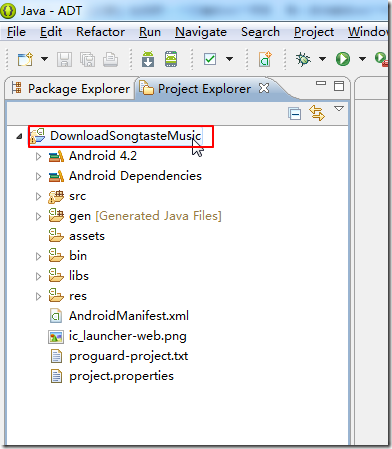Open the Search menu
The image size is (392, 449).
pos(260,32)
